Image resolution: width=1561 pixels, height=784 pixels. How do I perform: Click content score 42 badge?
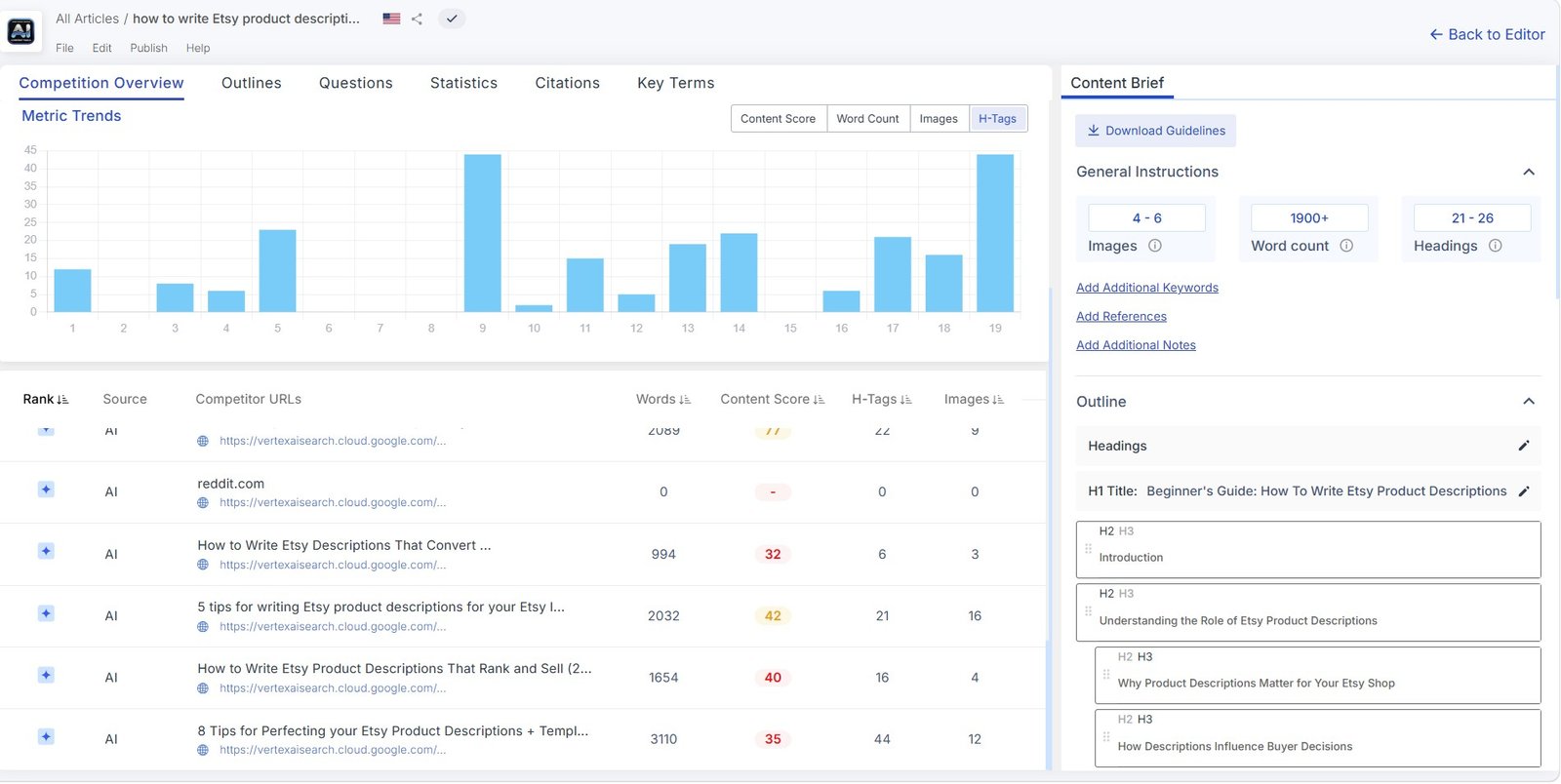coord(773,616)
